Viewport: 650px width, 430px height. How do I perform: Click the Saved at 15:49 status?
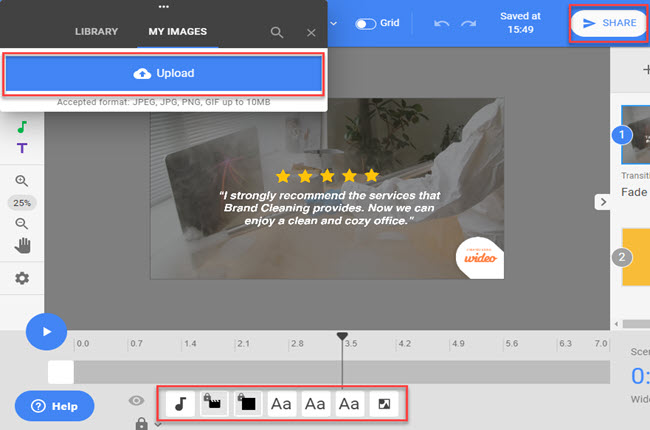coord(520,23)
